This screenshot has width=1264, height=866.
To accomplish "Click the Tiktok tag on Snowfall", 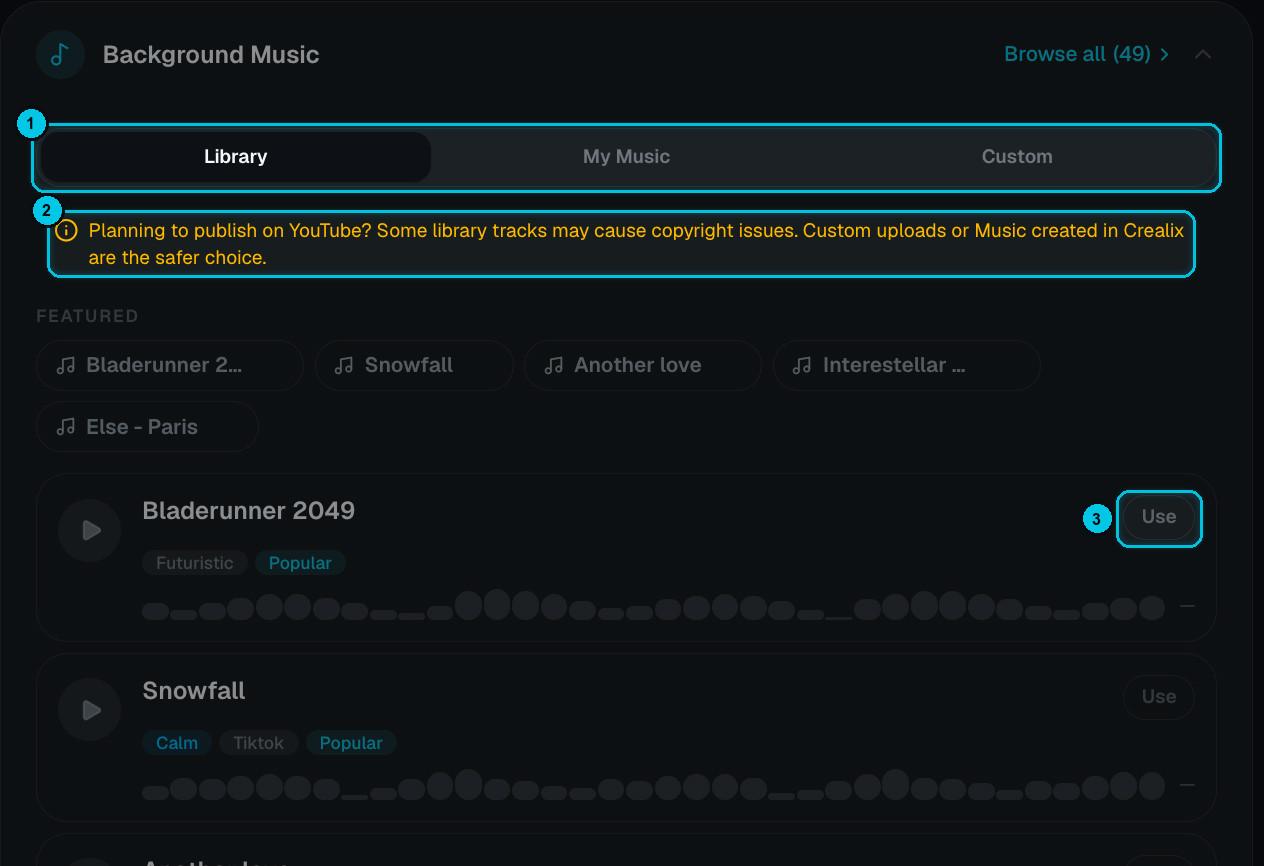I will (x=258, y=743).
